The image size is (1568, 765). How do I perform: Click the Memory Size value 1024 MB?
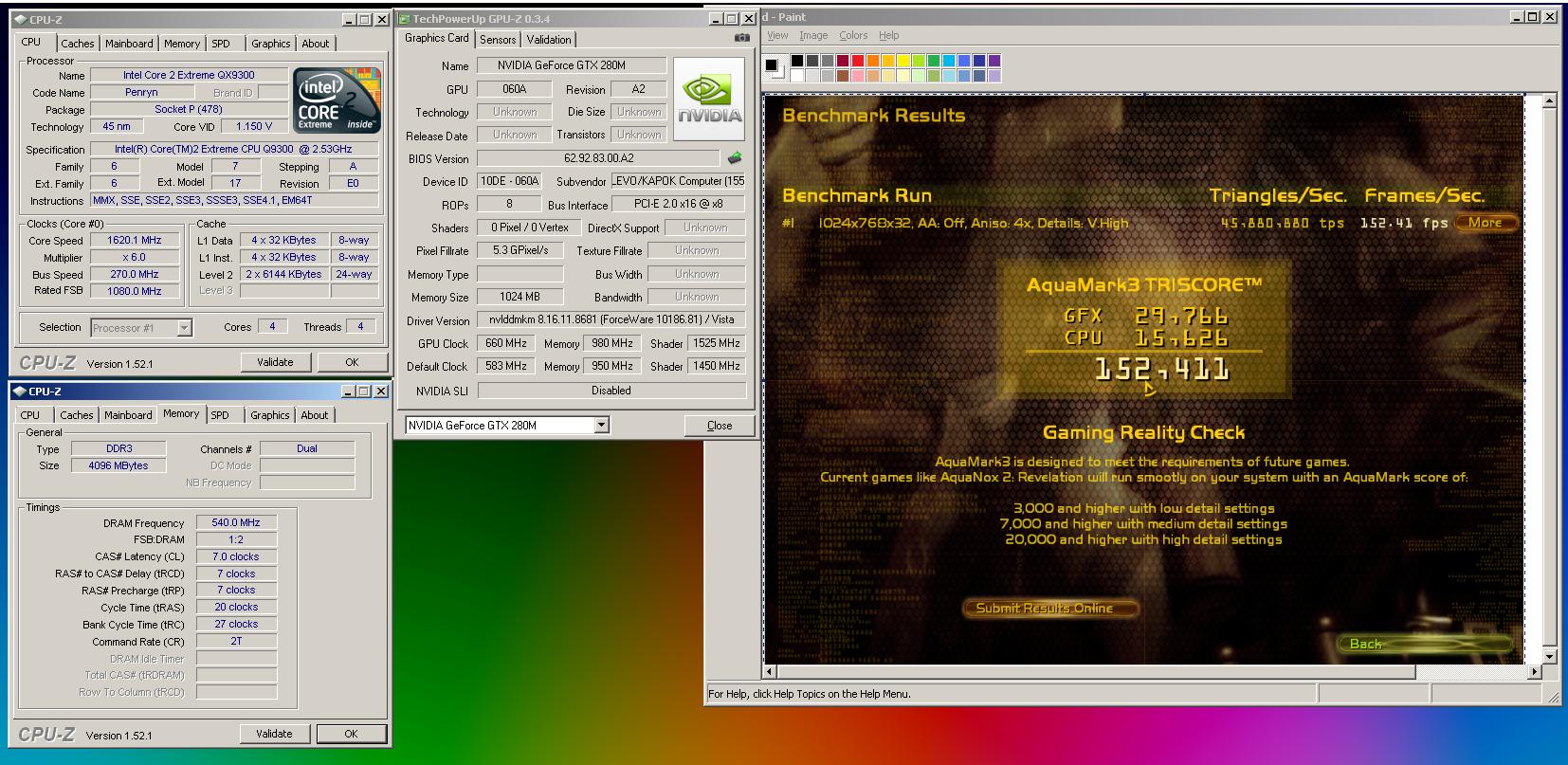(x=520, y=297)
